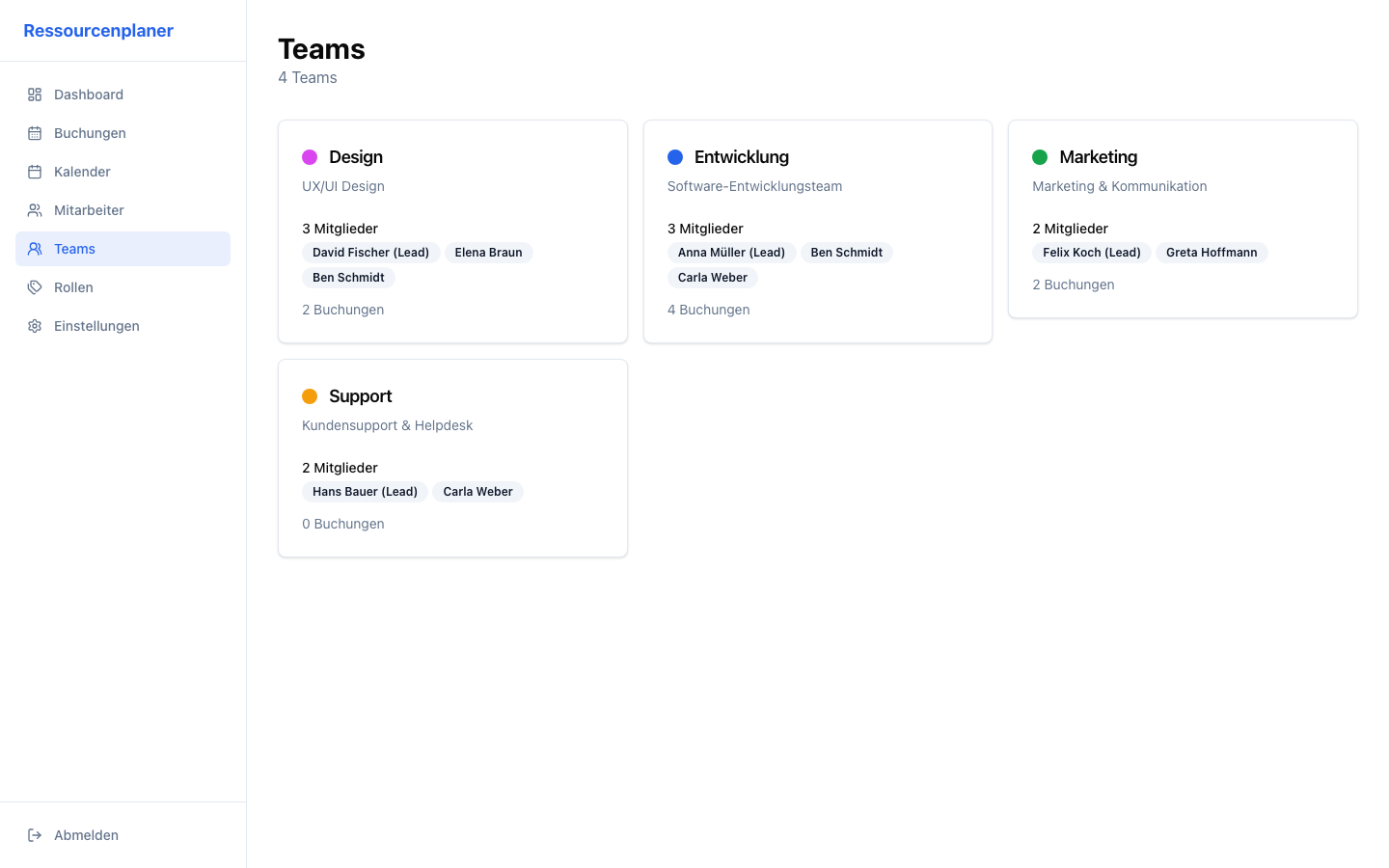Click the Dashboard grid icon
Viewport: 1389px width, 868px height.
35,95
